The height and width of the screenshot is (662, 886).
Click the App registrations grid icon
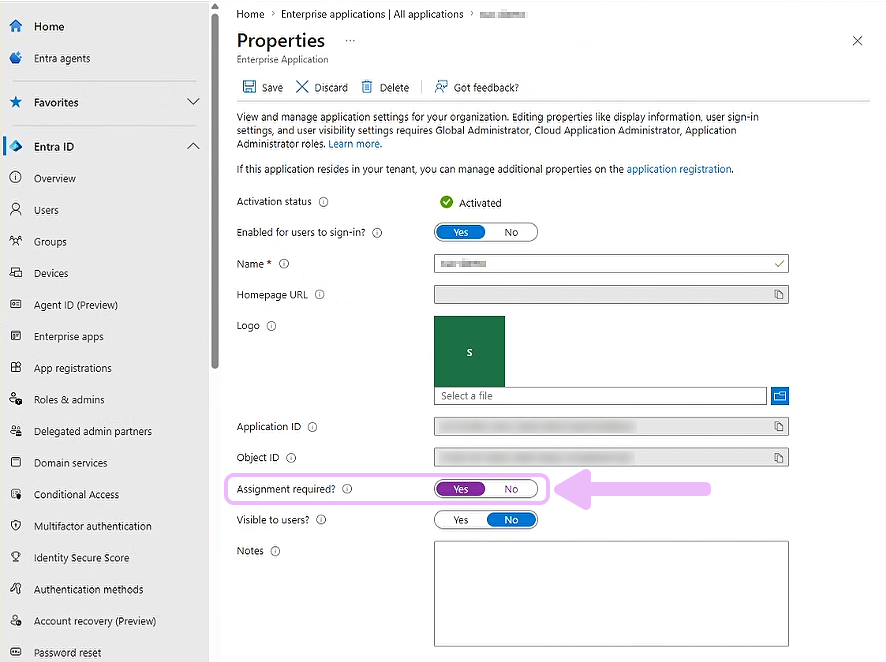(16, 367)
